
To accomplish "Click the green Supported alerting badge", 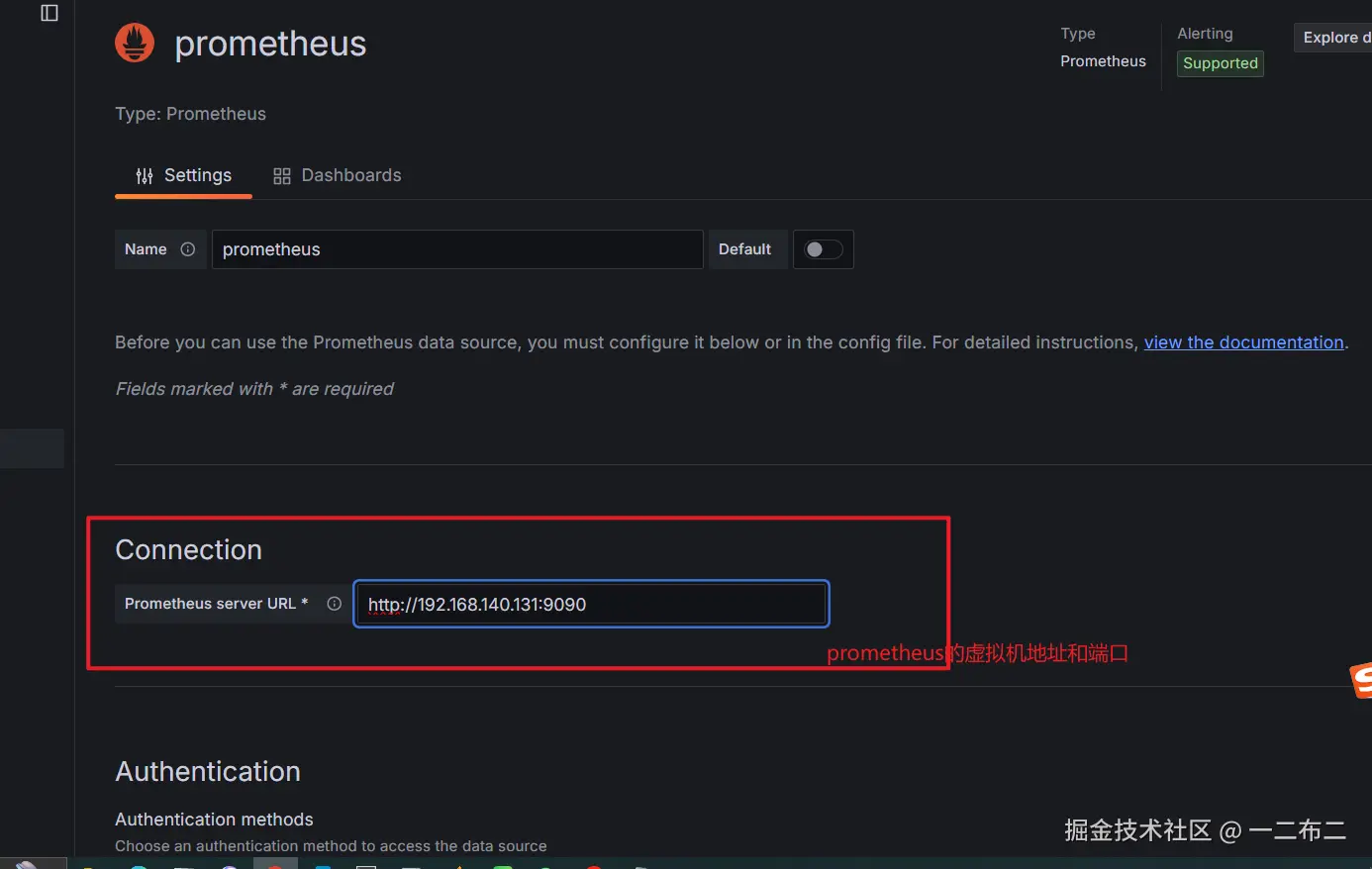I will point(1221,63).
